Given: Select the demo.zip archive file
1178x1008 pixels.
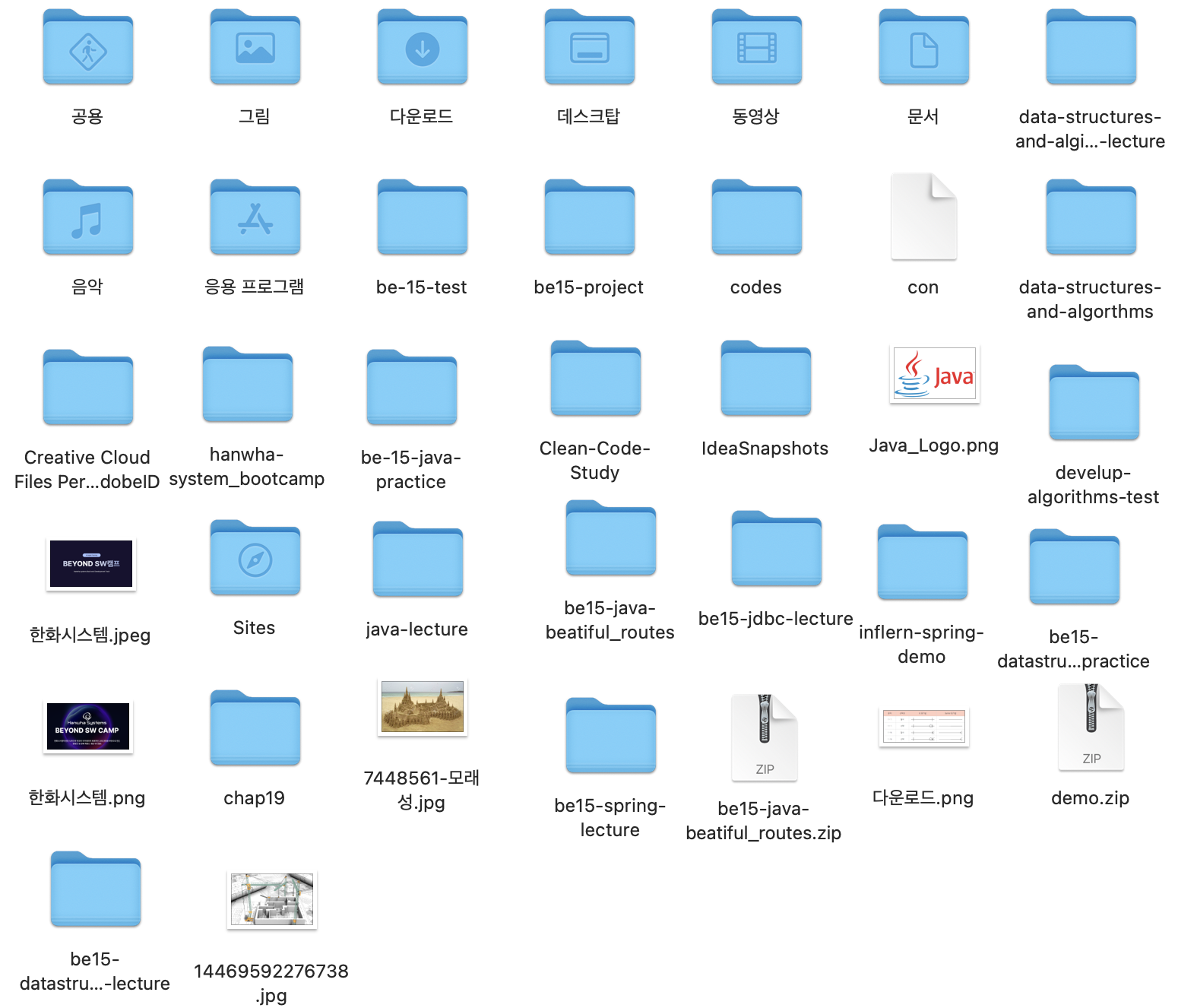Looking at the screenshot, I should 1091,727.
